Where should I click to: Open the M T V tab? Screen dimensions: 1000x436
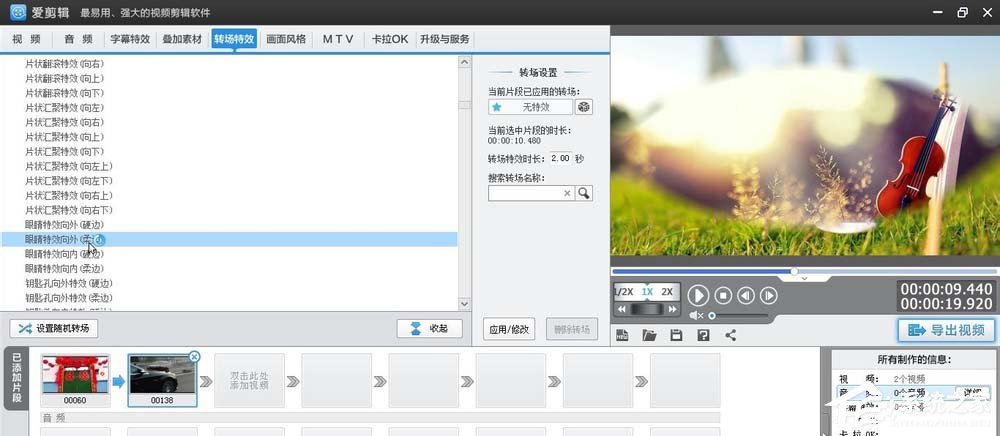[338, 39]
